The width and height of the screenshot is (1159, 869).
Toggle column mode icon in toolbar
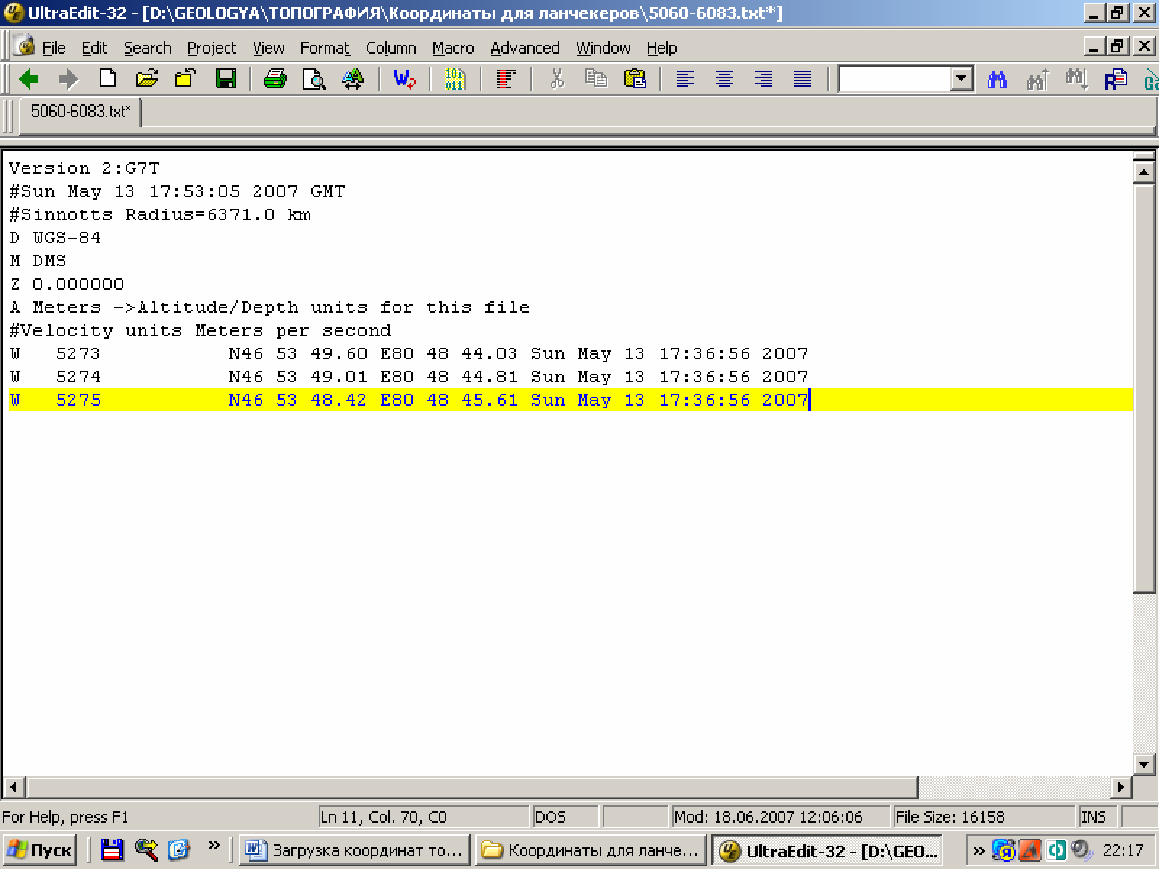coord(506,78)
